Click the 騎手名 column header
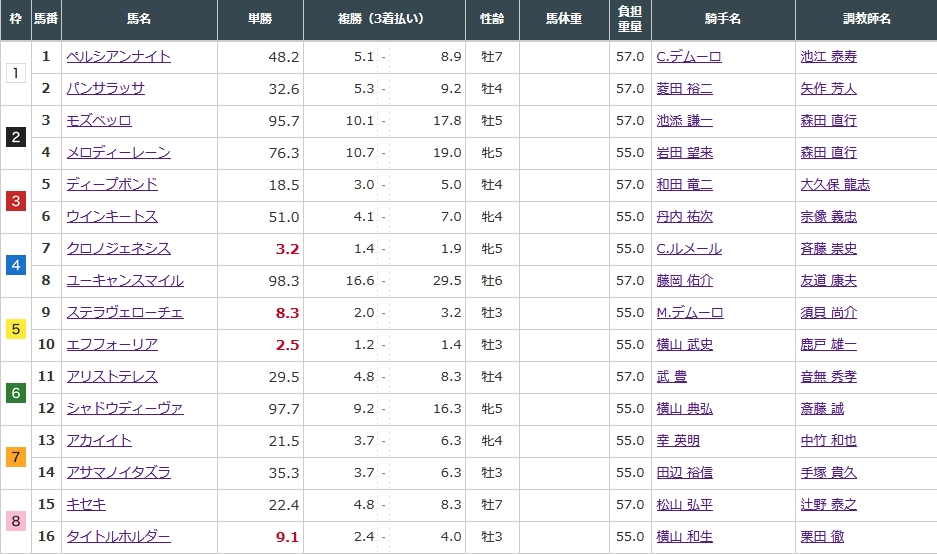This screenshot has width=937, height=554. 722,19
